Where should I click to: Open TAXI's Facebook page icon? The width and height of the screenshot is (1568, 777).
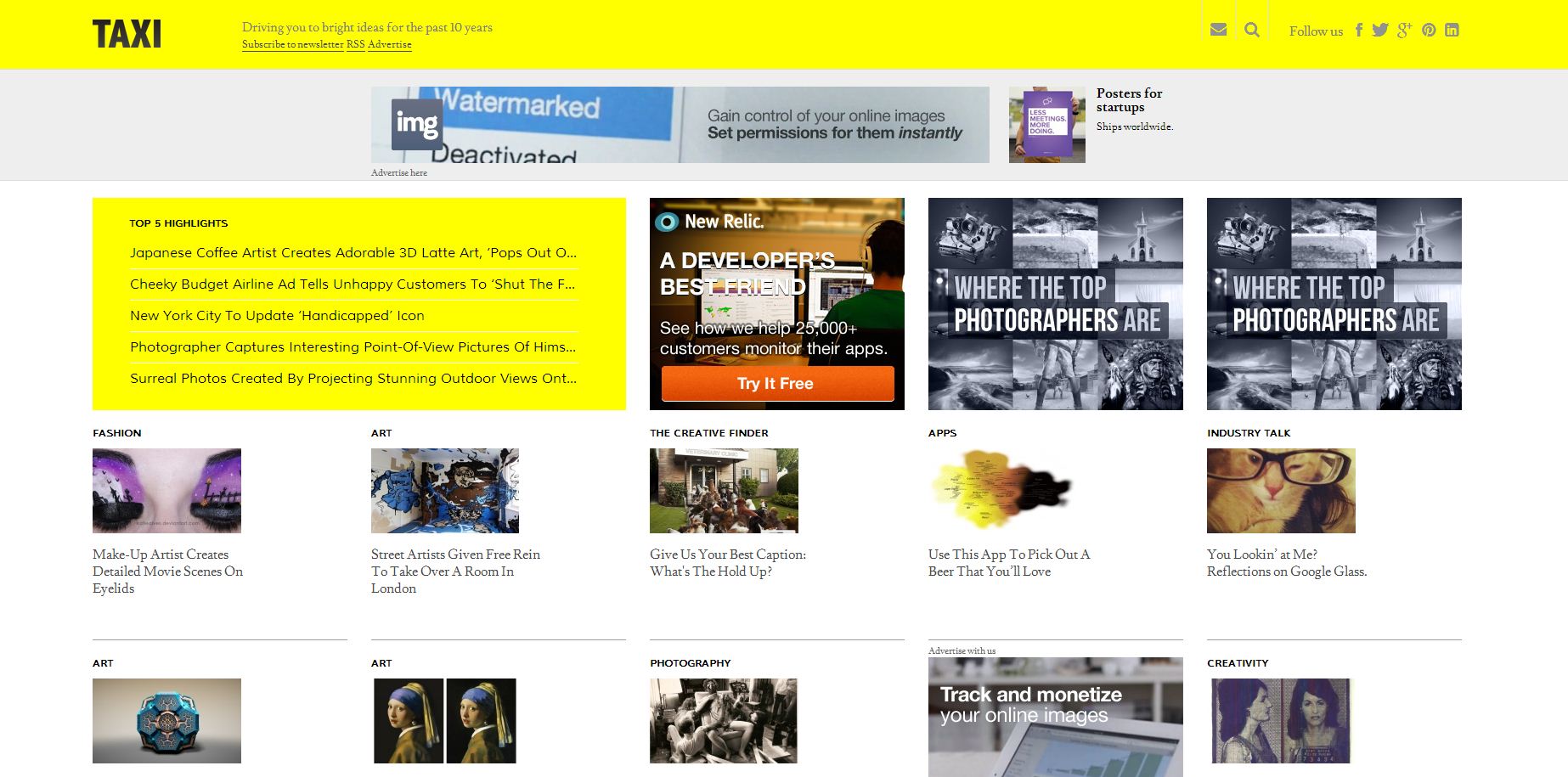1358,31
